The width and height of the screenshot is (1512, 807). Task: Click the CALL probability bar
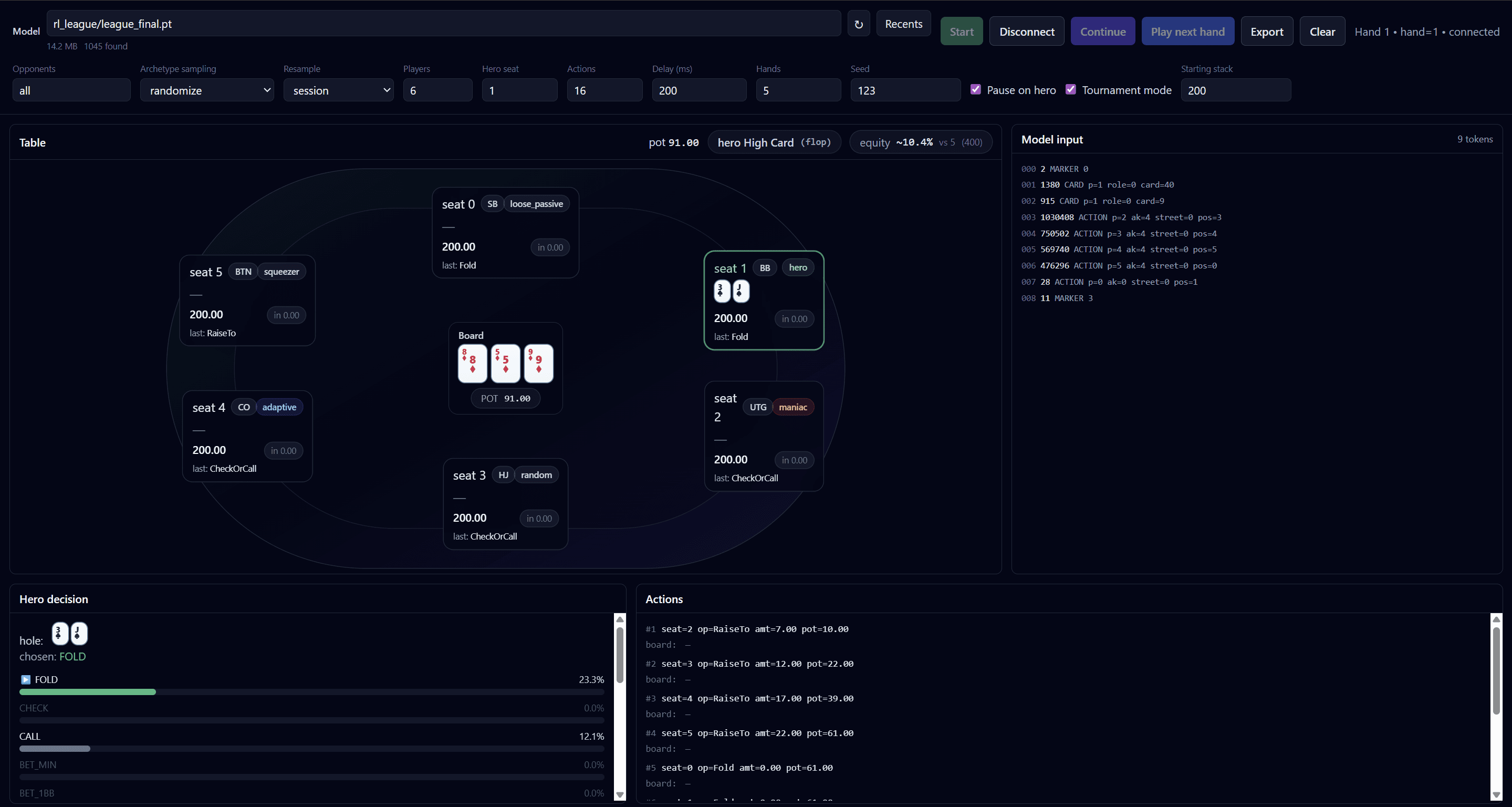click(x=311, y=749)
